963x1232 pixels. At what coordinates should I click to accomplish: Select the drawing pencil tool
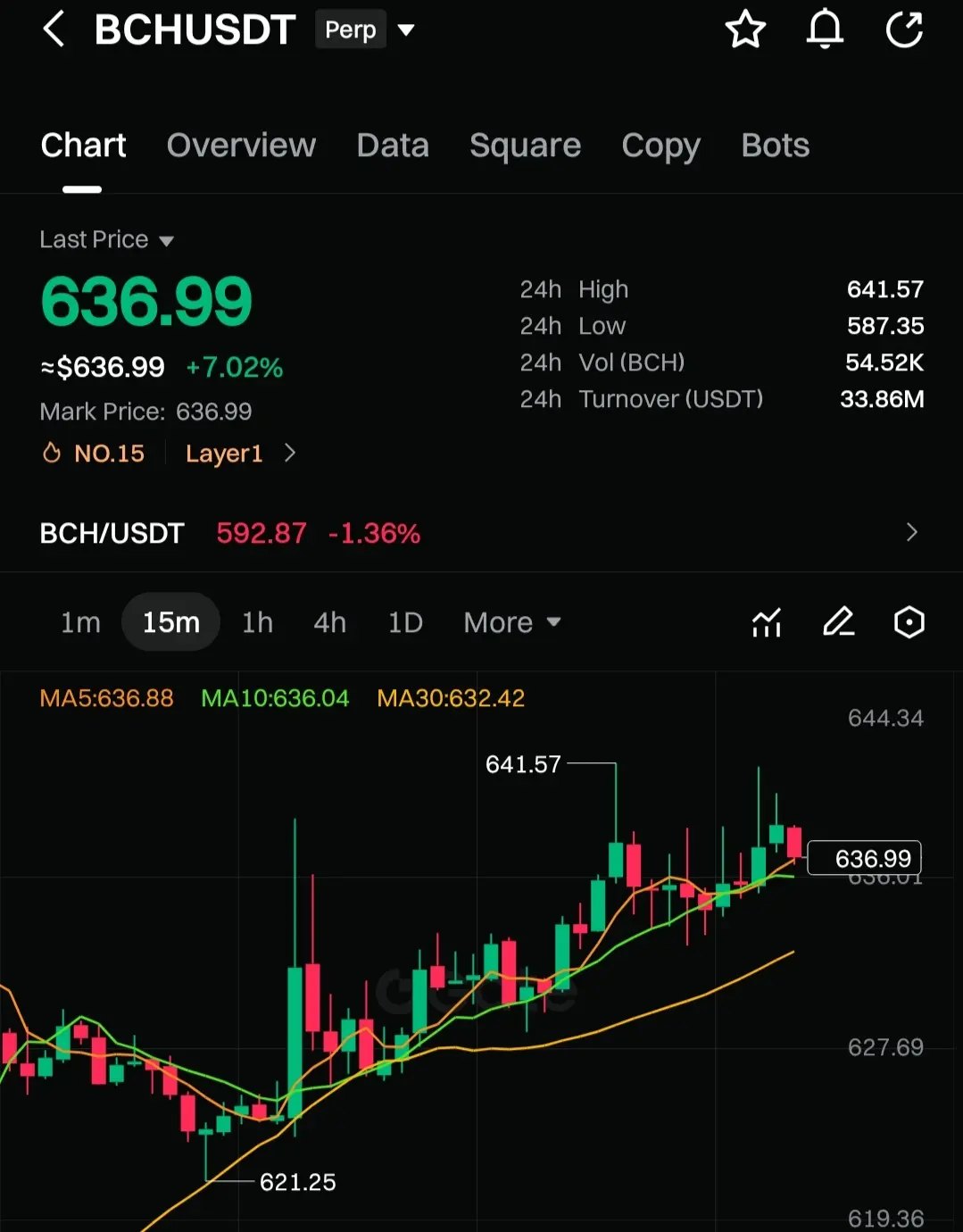(x=838, y=622)
